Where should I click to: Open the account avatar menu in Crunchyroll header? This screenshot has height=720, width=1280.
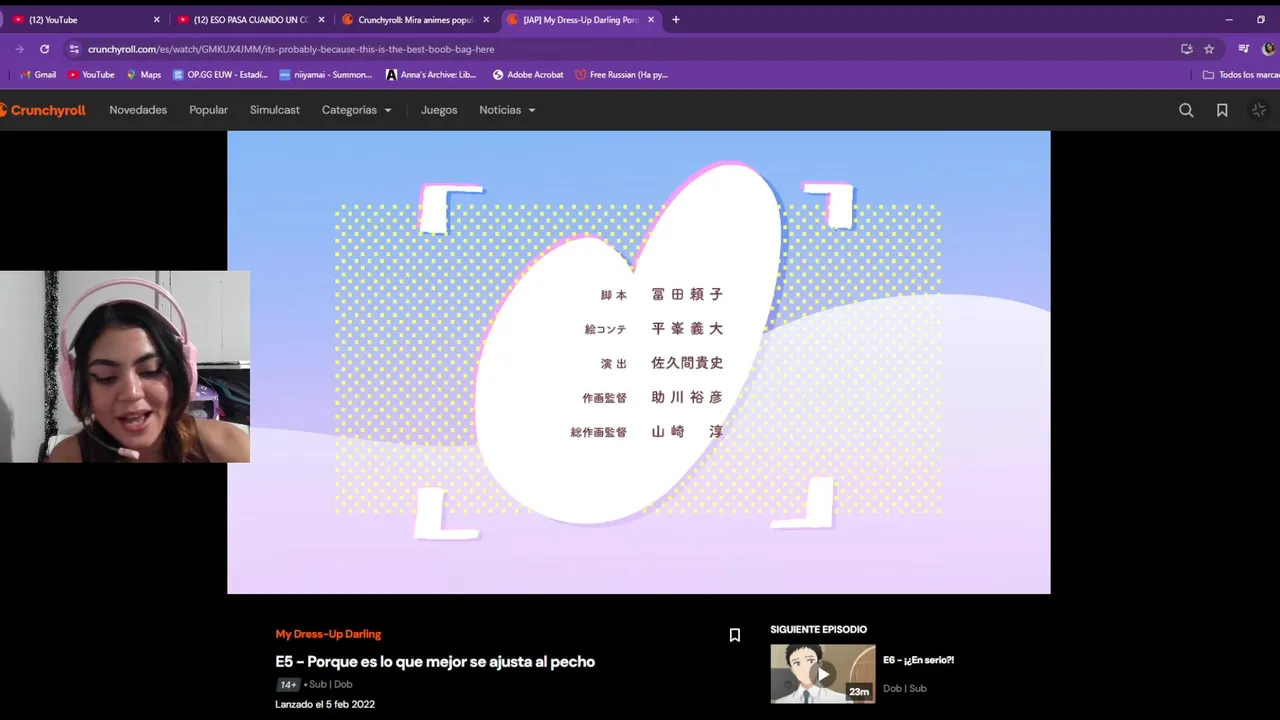[x=1259, y=110]
